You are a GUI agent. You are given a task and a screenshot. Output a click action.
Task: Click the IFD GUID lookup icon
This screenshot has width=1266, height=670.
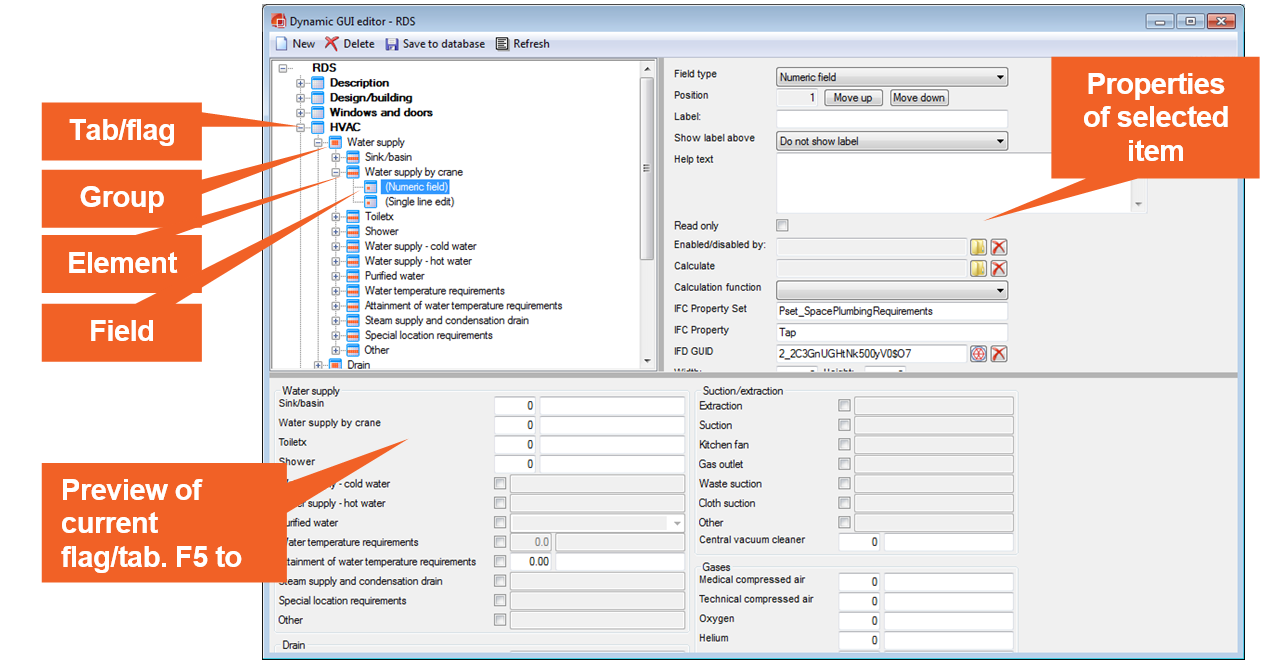click(x=978, y=353)
